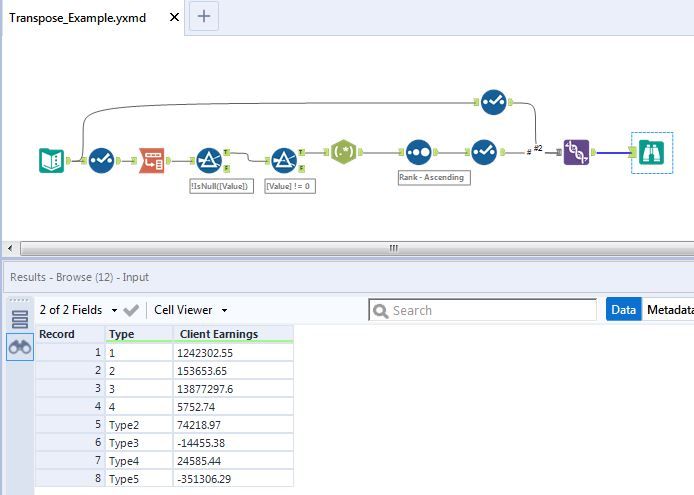The height and width of the screenshot is (495, 694).
Task: Click the T output anchor of Value filter
Action: coord(301,152)
